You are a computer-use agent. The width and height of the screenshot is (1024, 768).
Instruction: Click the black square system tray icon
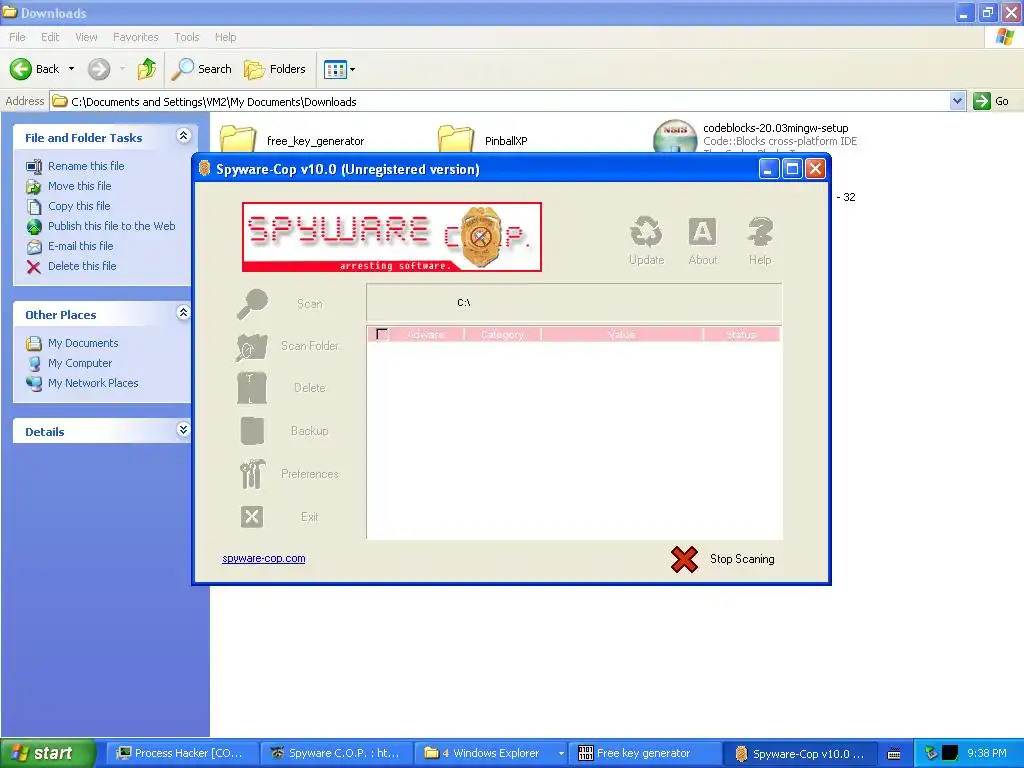(950, 754)
